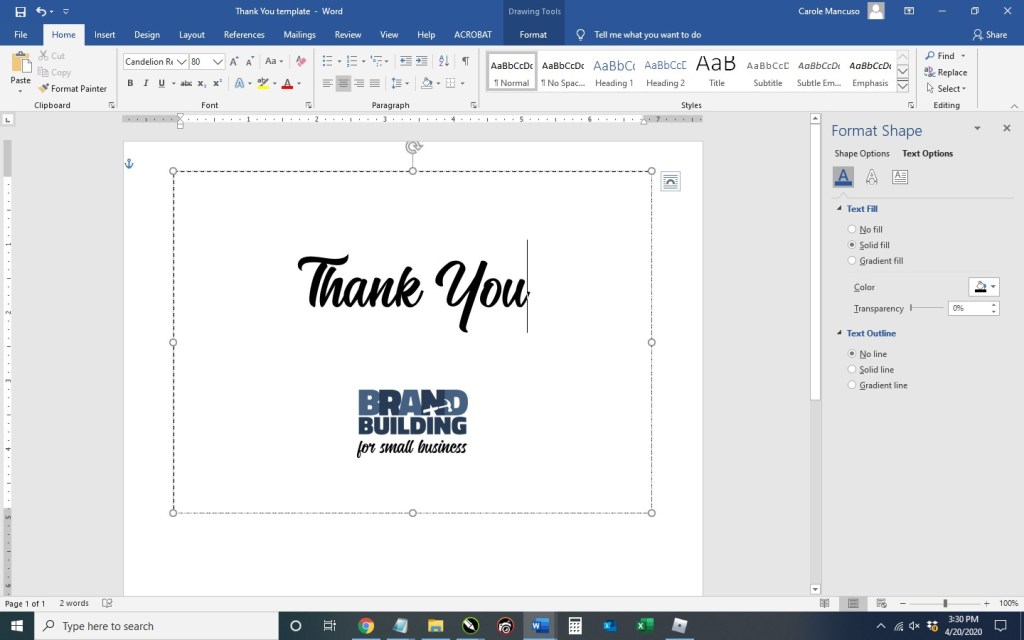Apply italic formatting from the ribbon
This screenshot has width=1024, height=640.
pos(145,84)
